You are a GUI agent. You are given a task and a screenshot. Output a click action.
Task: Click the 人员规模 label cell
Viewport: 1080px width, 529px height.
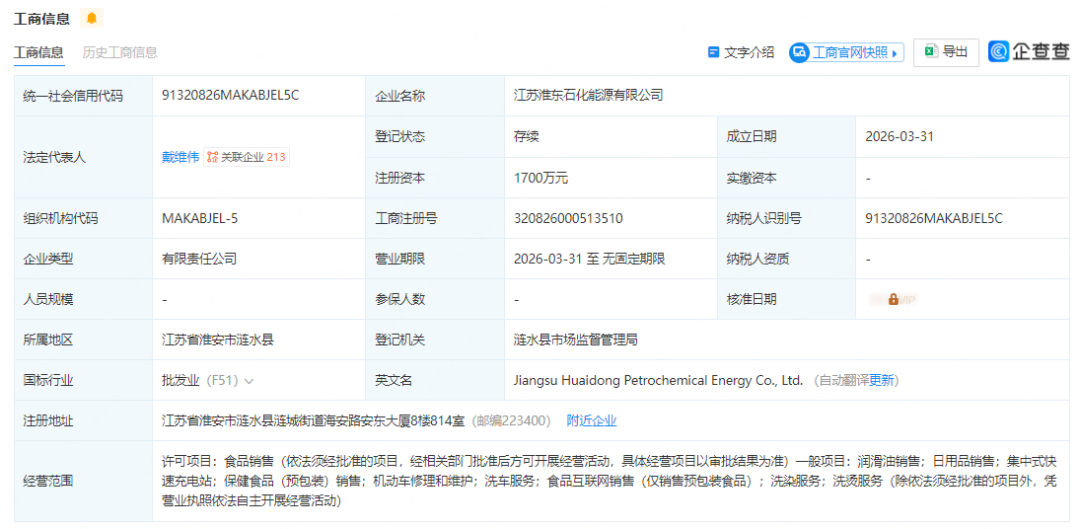tap(83, 300)
